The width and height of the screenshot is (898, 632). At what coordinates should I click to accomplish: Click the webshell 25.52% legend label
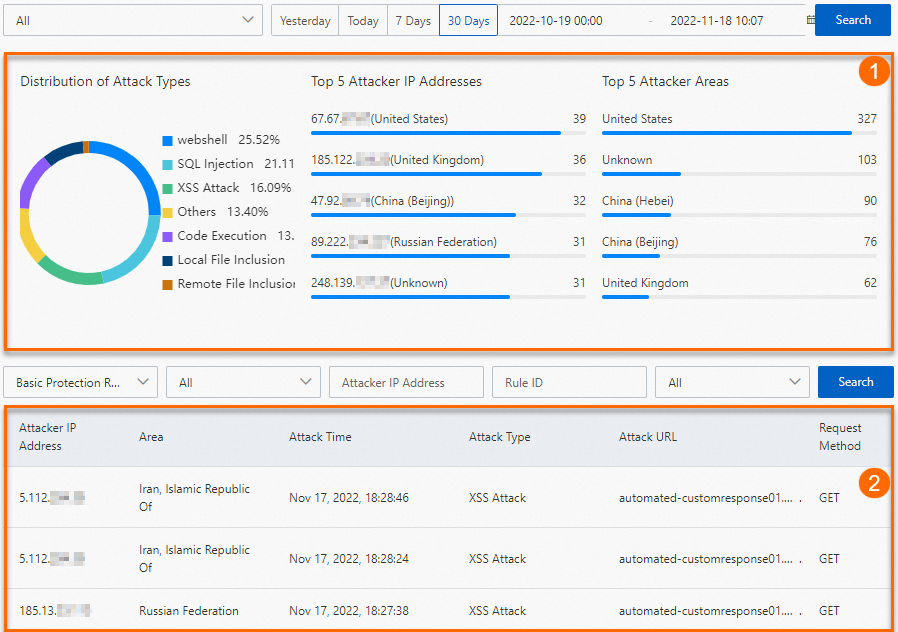(229, 140)
